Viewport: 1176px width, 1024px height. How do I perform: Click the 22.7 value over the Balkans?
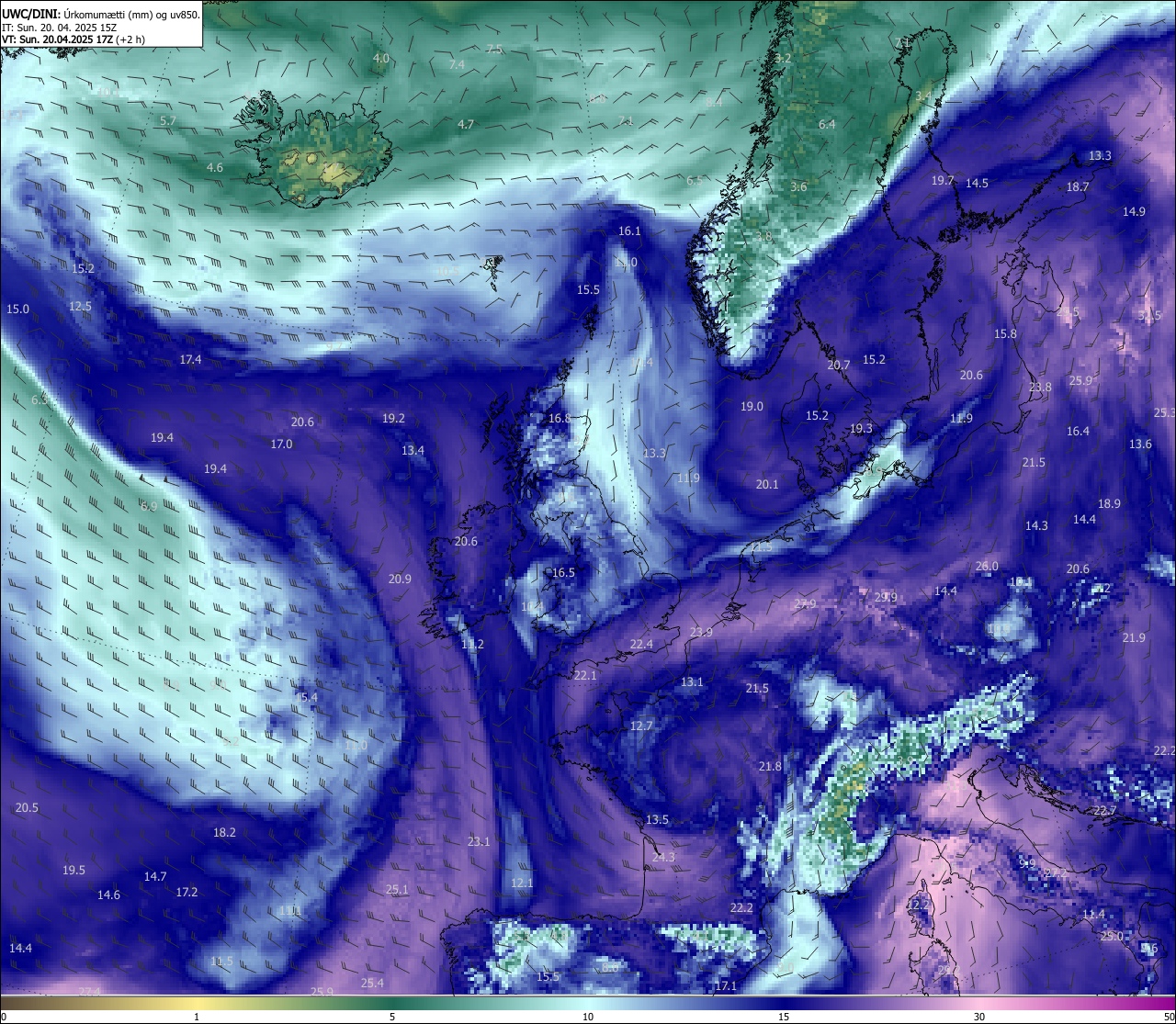1104,811
